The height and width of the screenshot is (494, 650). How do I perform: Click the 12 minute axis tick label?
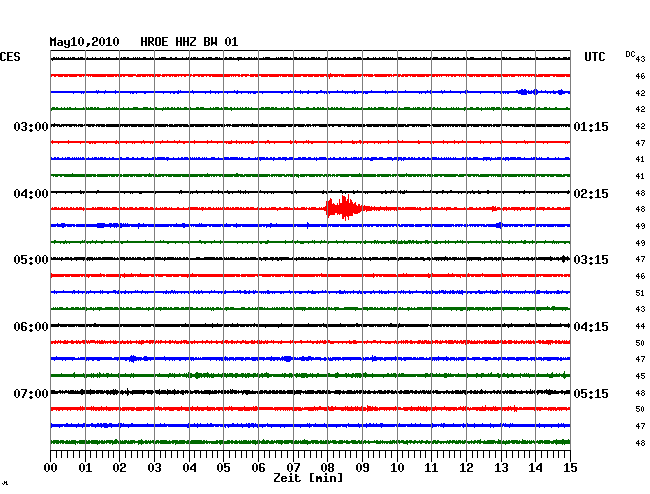tap(466, 467)
